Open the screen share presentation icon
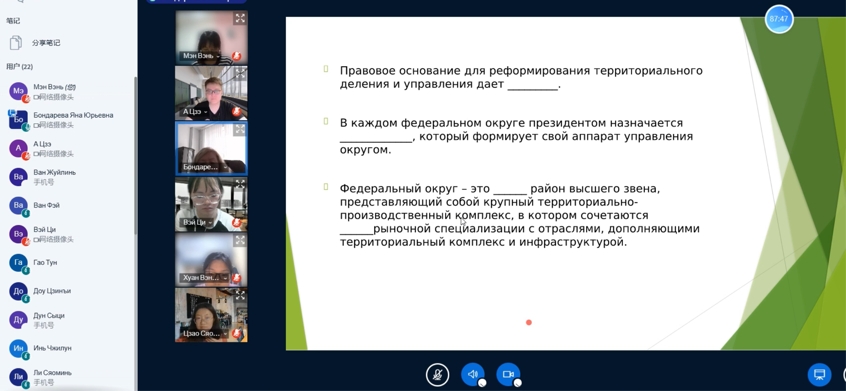The width and height of the screenshot is (846, 391). 819,374
